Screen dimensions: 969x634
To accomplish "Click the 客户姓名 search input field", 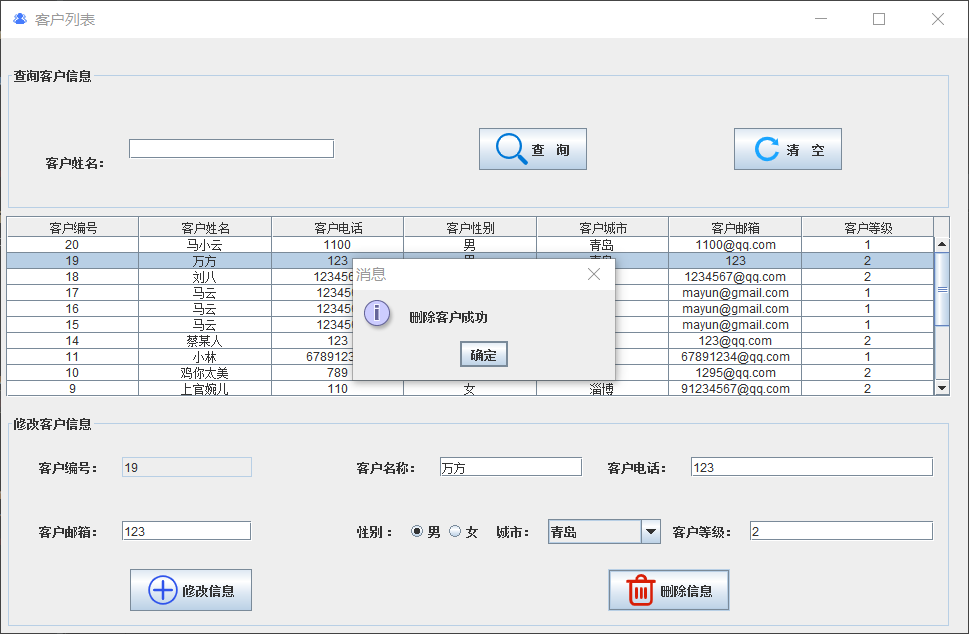I will pos(231,148).
